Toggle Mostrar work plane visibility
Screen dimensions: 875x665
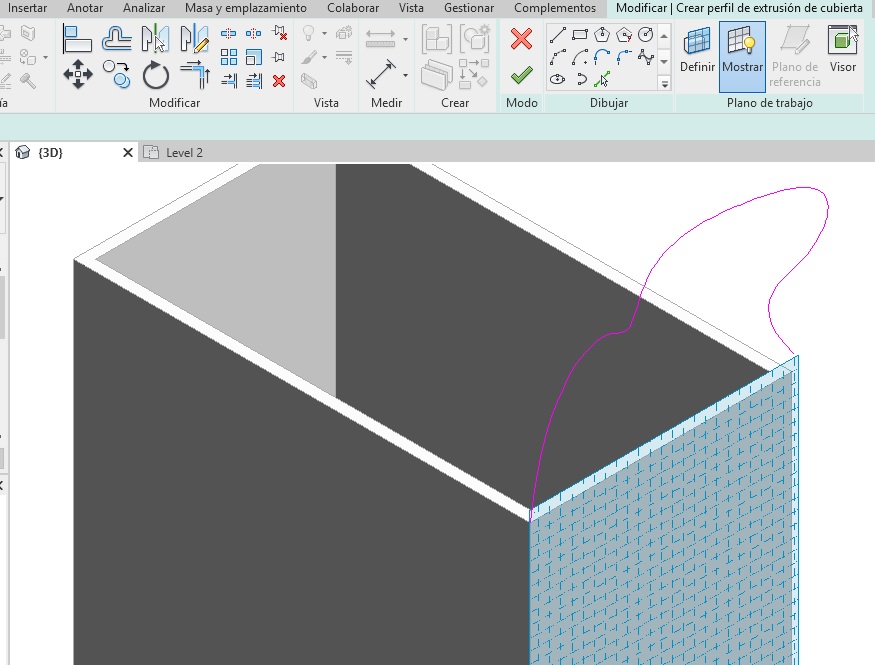click(x=742, y=55)
